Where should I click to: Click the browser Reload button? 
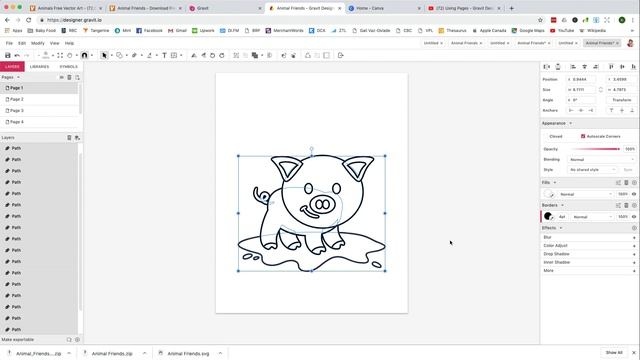coord(29,20)
